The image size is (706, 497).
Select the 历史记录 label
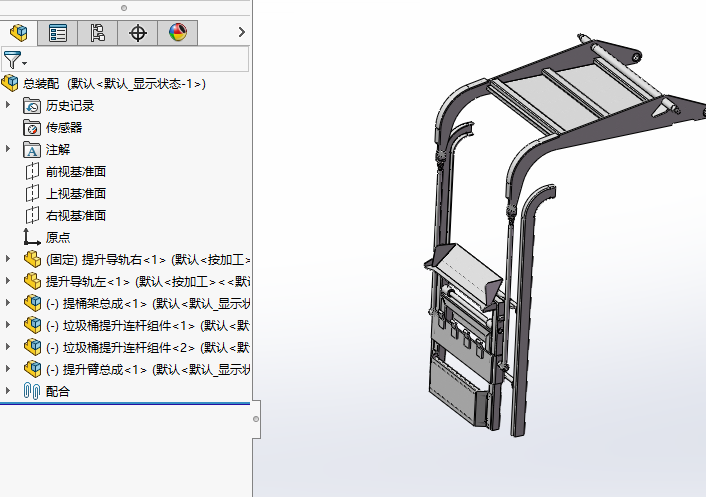70,106
